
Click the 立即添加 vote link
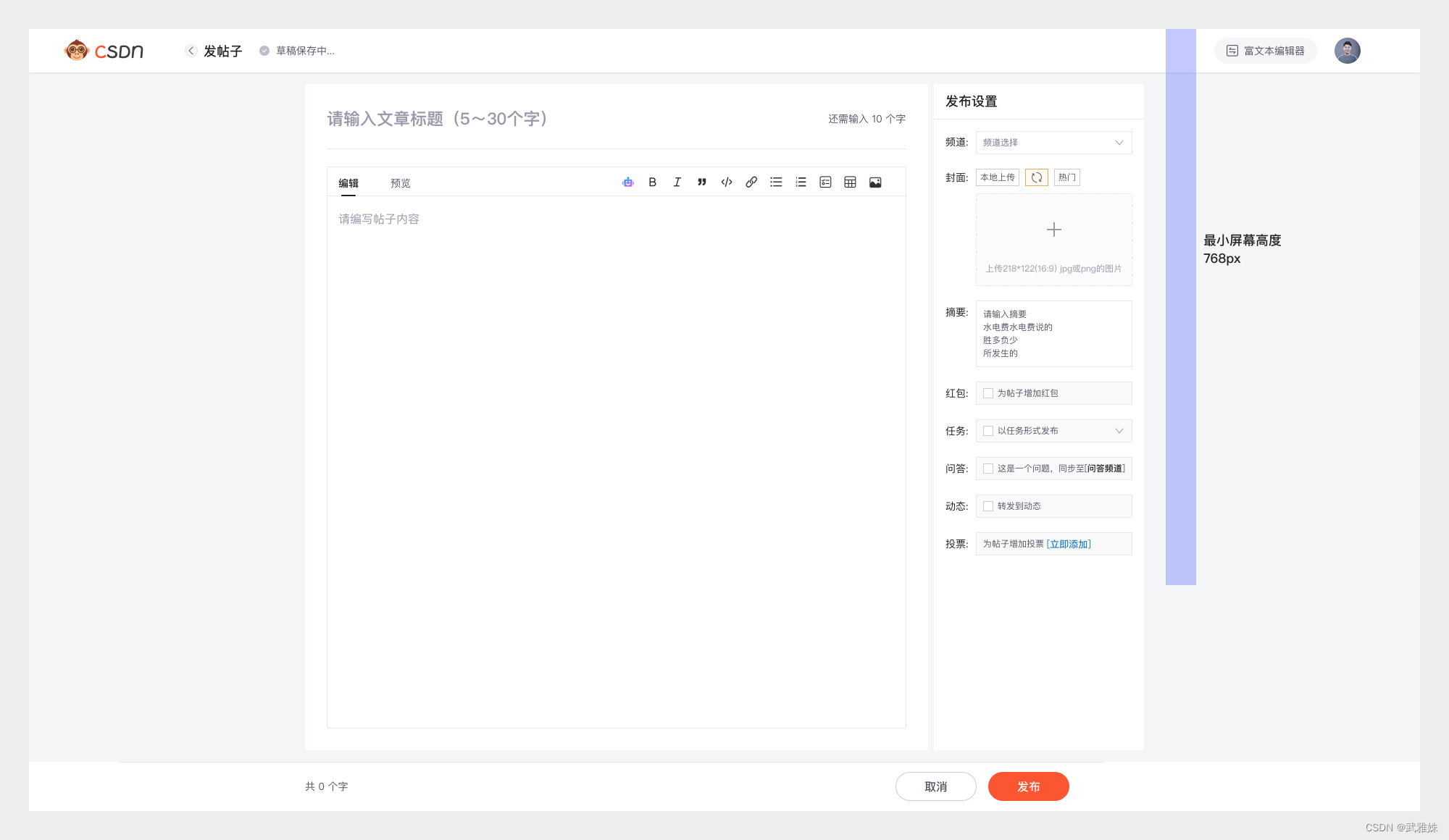(x=1069, y=544)
